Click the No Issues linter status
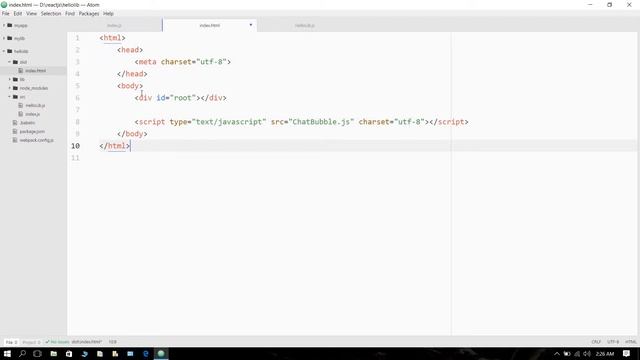 coord(58,342)
